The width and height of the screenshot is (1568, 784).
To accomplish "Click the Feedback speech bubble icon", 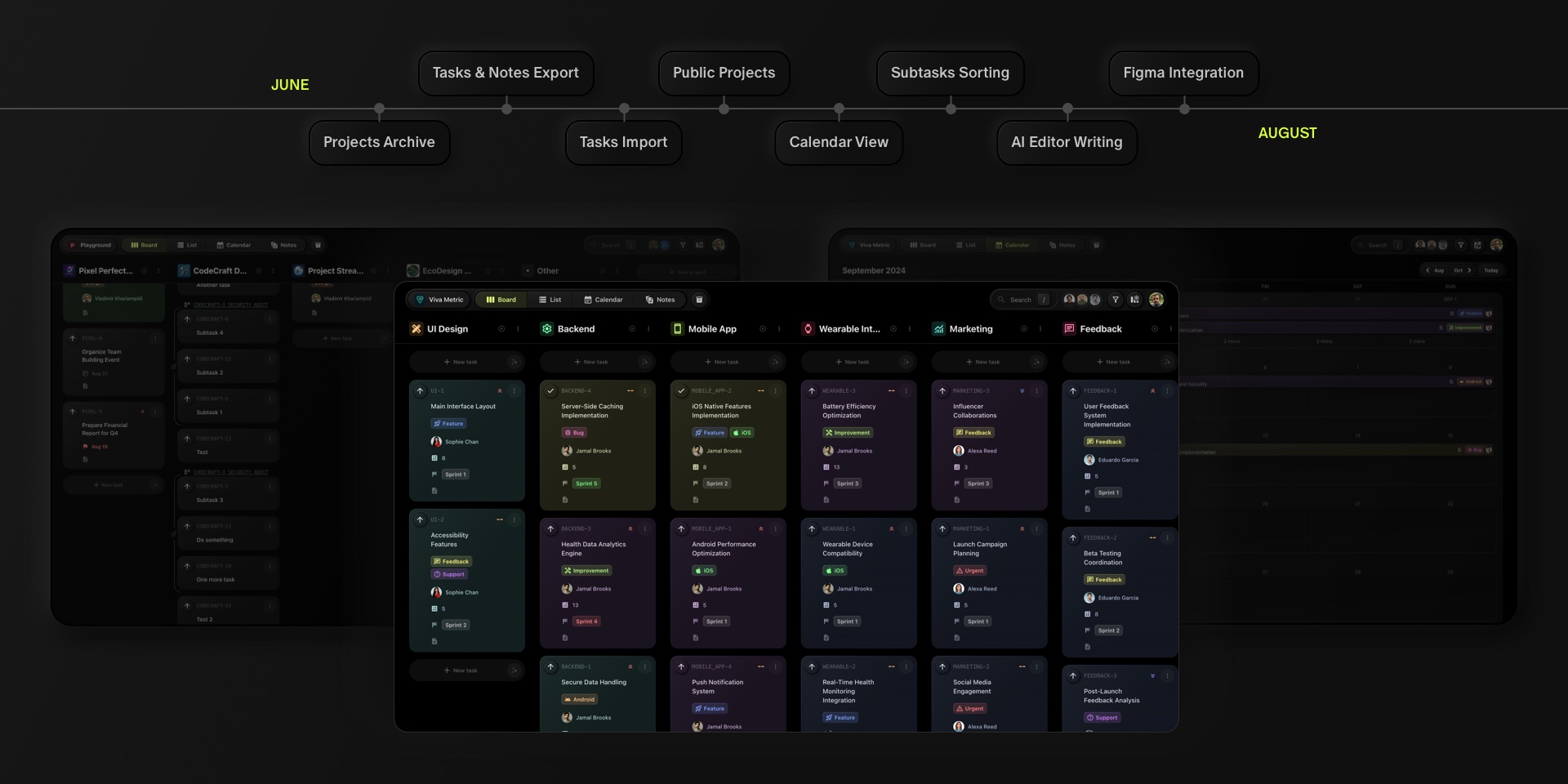I will (1069, 328).
